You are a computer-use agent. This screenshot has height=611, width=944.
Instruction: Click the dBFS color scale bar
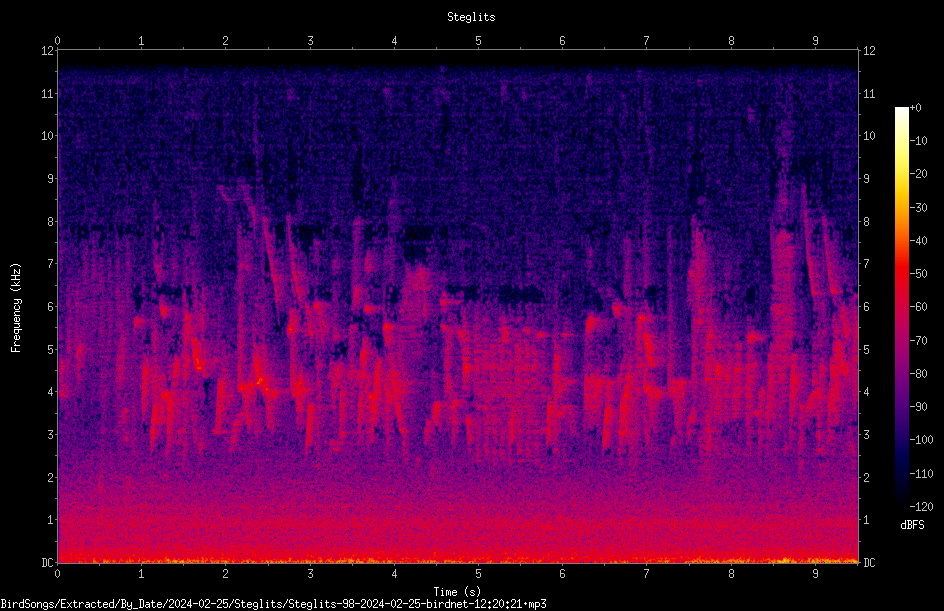901,307
